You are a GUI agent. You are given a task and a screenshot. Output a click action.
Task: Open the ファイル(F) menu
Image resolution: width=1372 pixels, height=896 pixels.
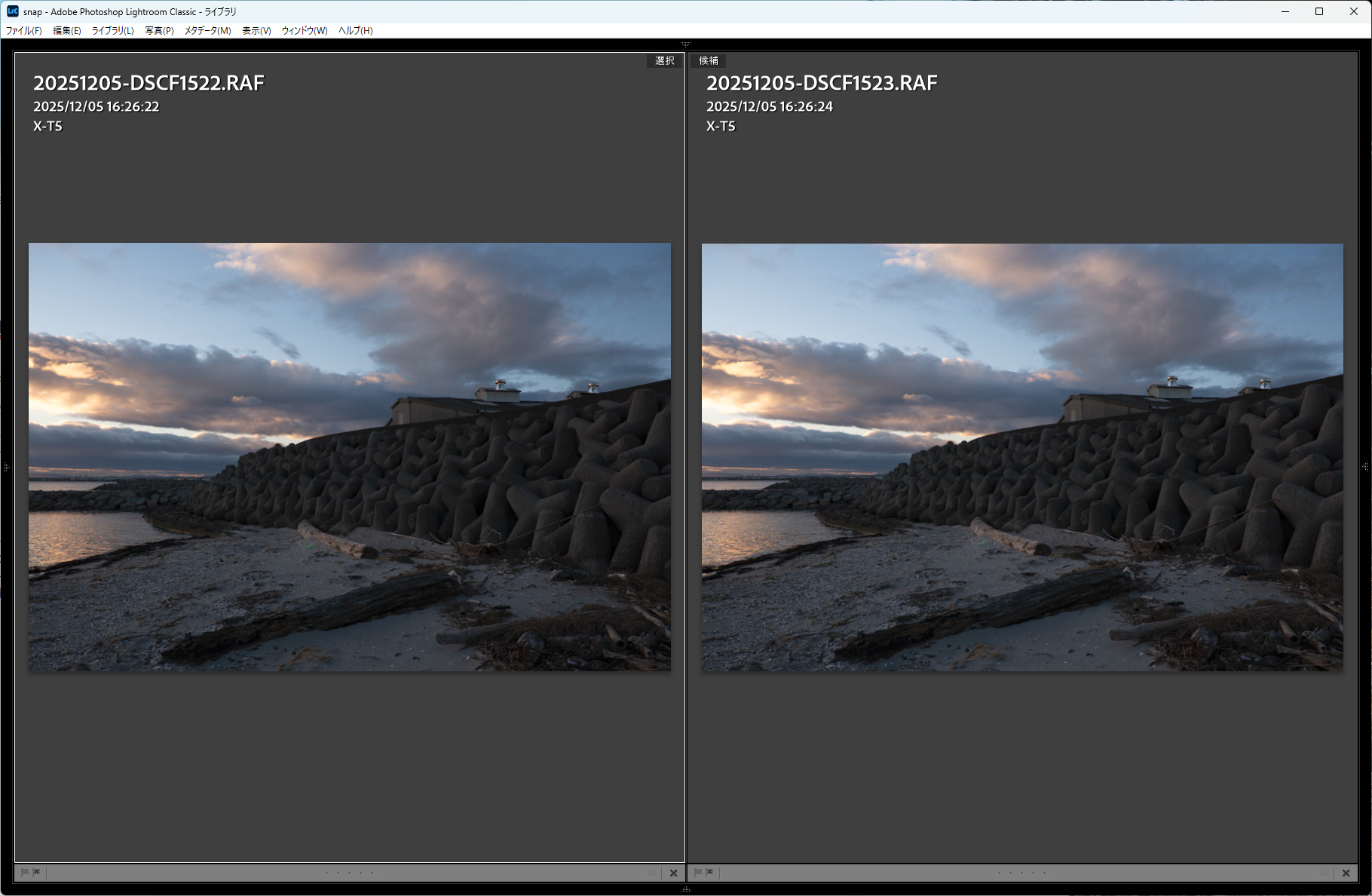(24, 31)
